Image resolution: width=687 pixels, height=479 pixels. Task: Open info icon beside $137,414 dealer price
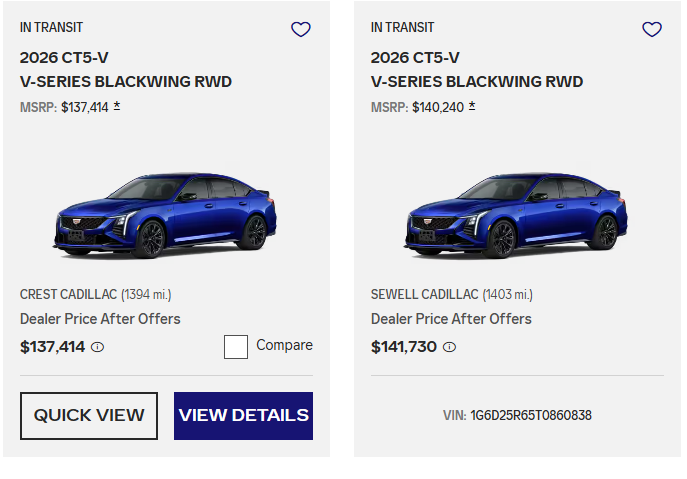(x=98, y=348)
